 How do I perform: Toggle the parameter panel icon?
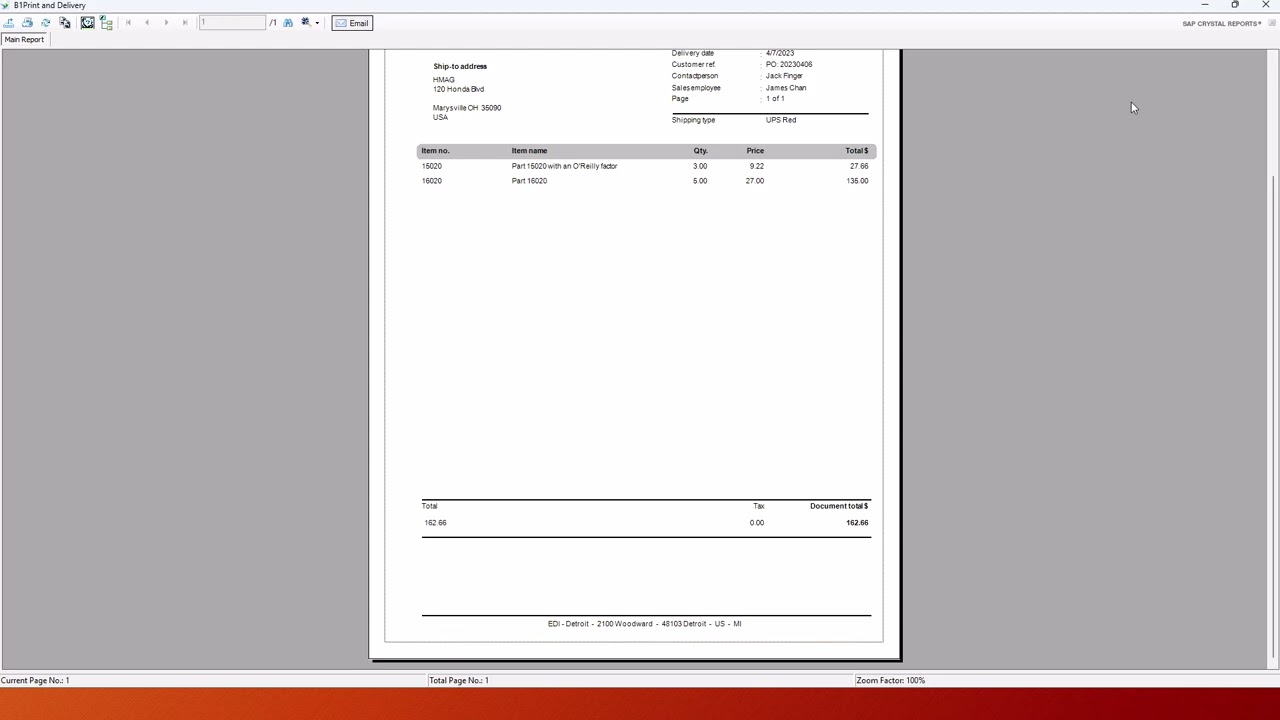87,23
